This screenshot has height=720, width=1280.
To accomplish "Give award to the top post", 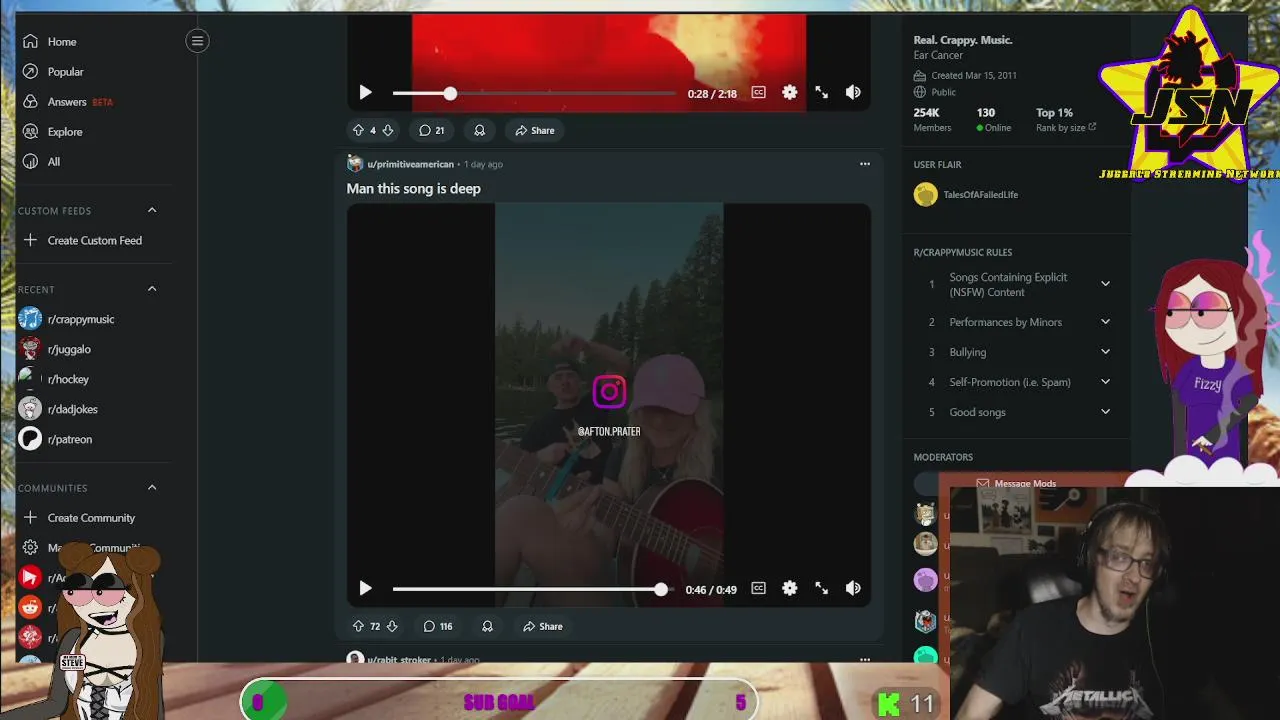I will tap(479, 130).
